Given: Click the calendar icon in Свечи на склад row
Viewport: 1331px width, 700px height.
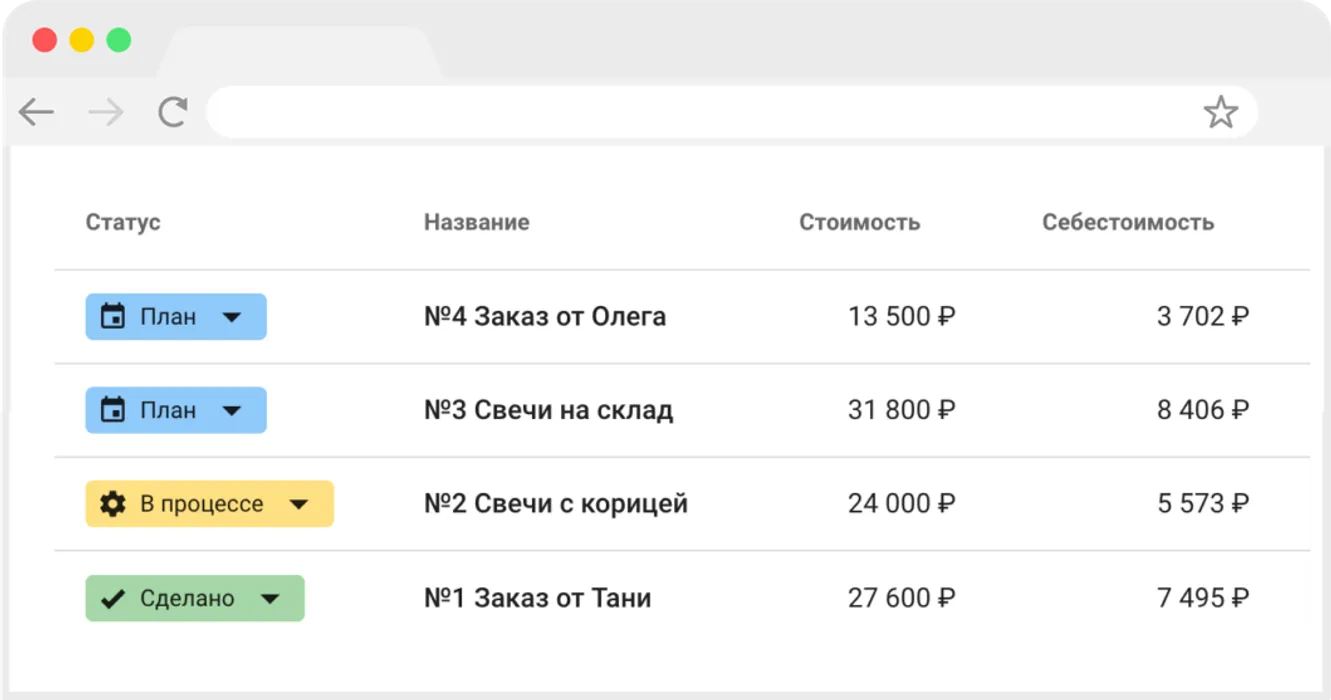Looking at the screenshot, I should [113, 410].
